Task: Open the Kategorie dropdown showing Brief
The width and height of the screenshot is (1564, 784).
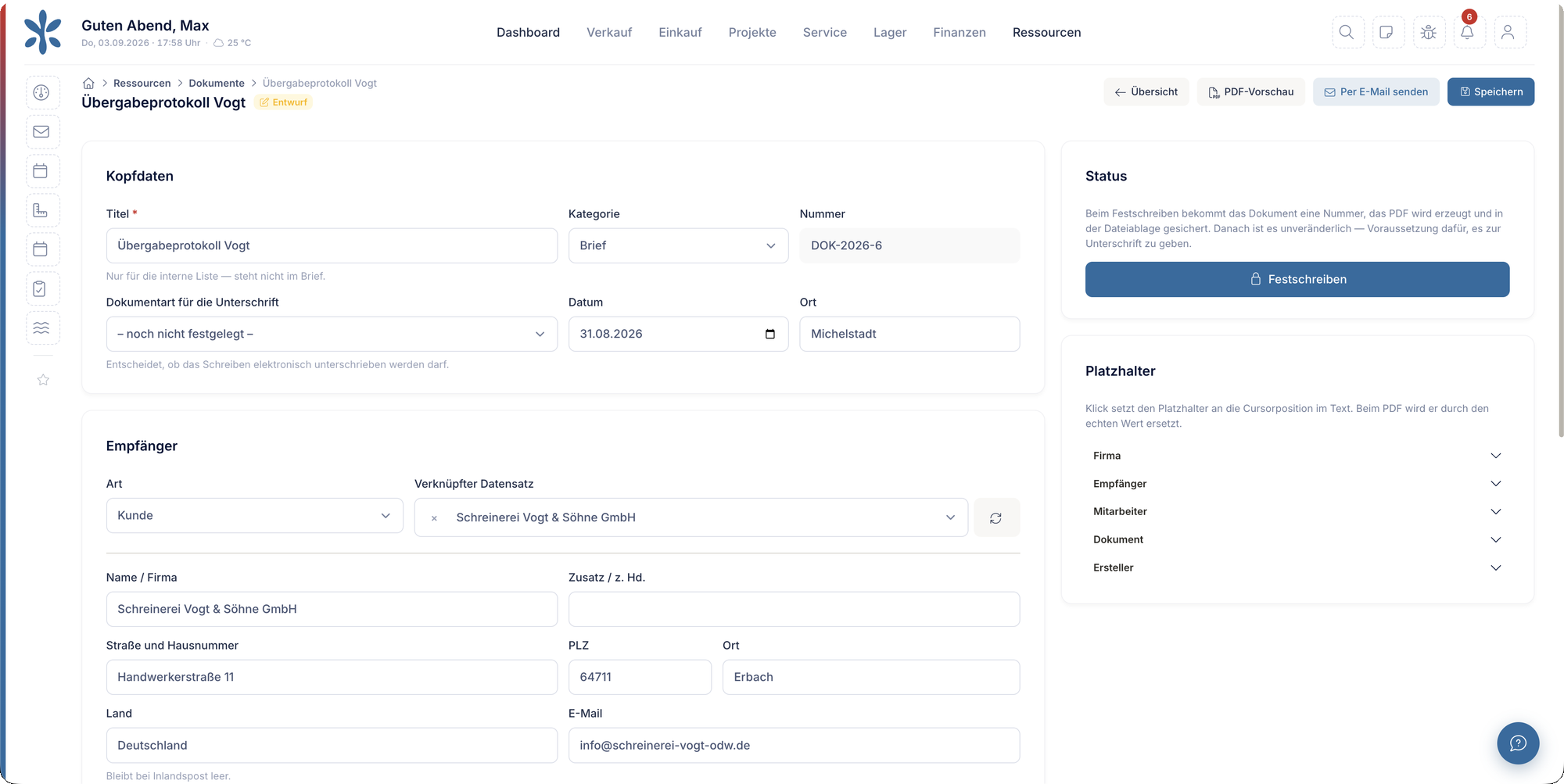Action: [678, 245]
